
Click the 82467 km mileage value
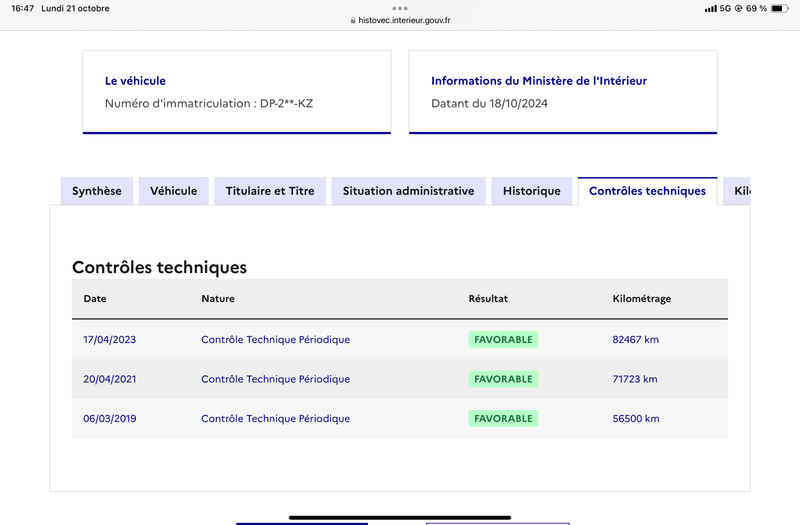[x=636, y=339]
